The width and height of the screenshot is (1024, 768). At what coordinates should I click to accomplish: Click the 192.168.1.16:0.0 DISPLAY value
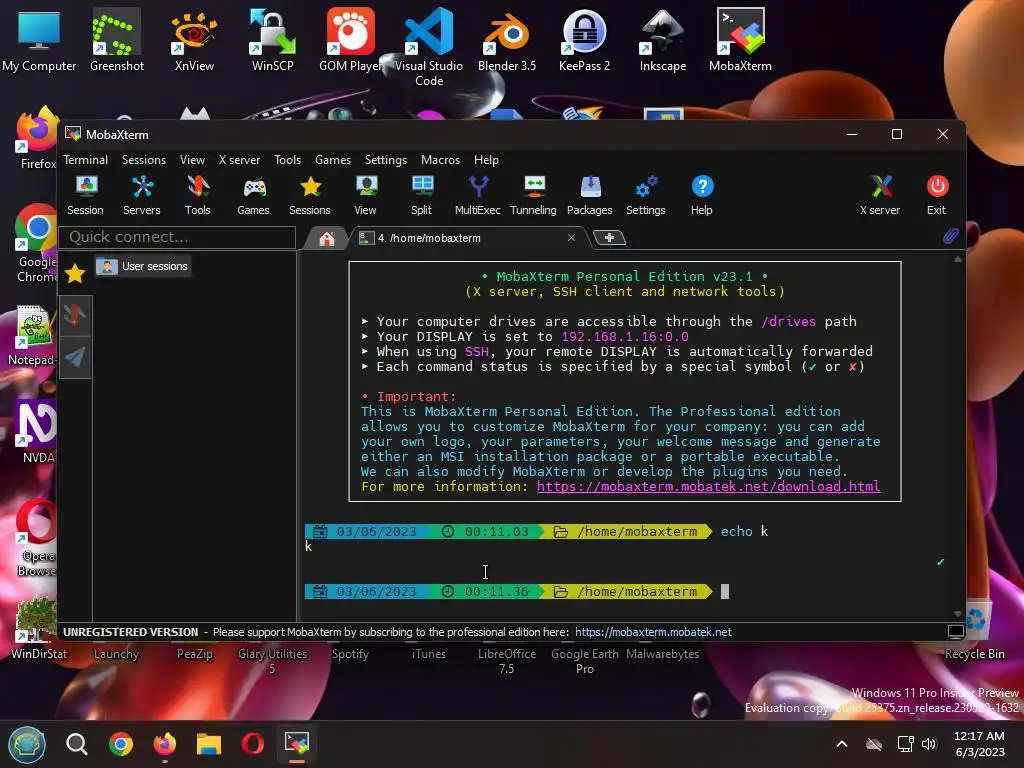click(x=625, y=337)
